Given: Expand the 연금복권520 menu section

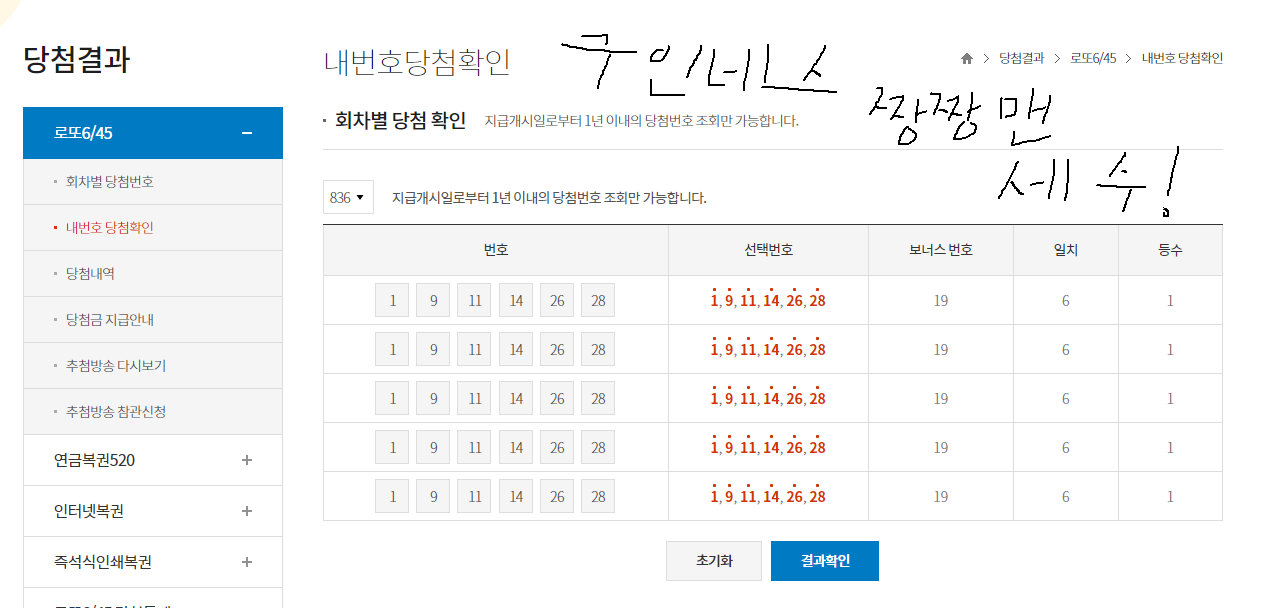Looking at the screenshot, I should tap(247, 460).
